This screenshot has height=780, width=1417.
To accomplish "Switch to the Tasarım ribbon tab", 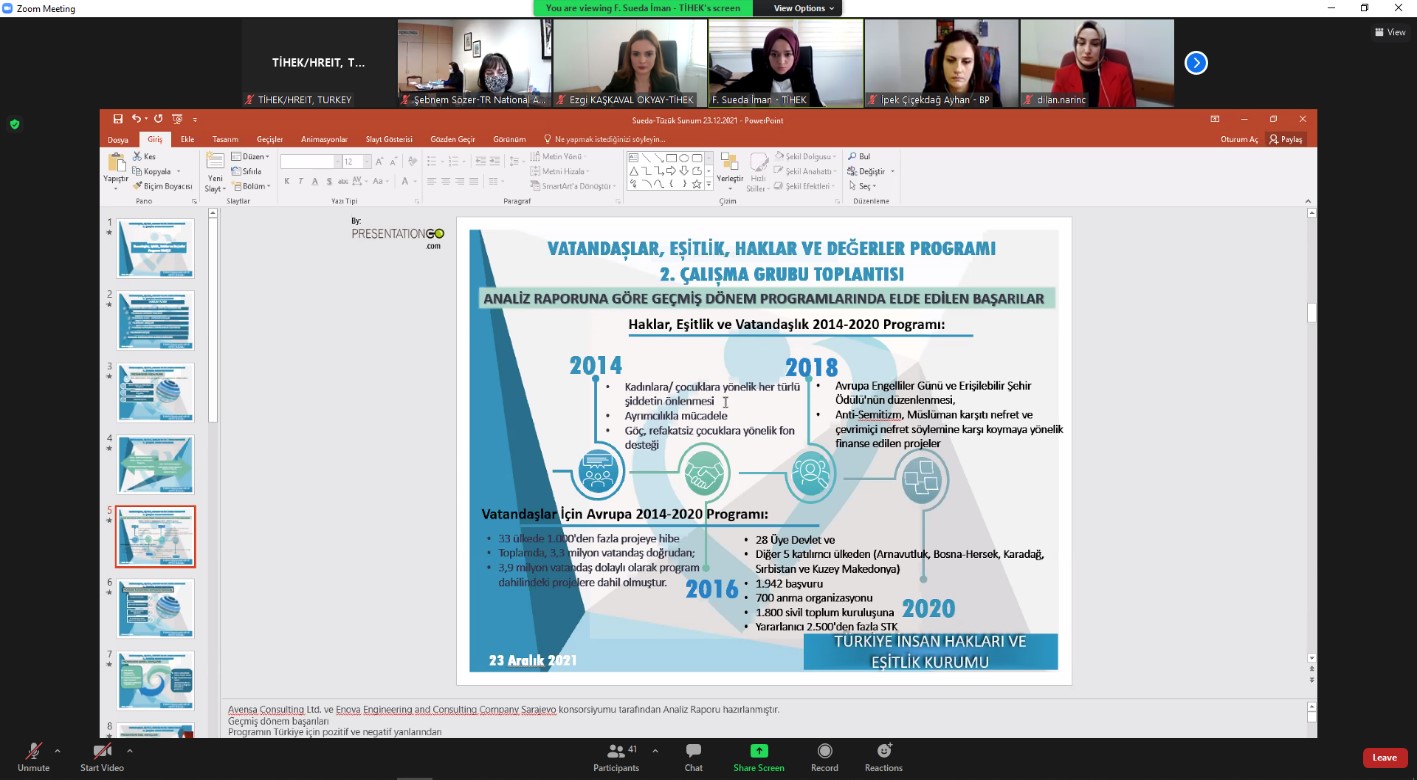I will pos(225,139).
